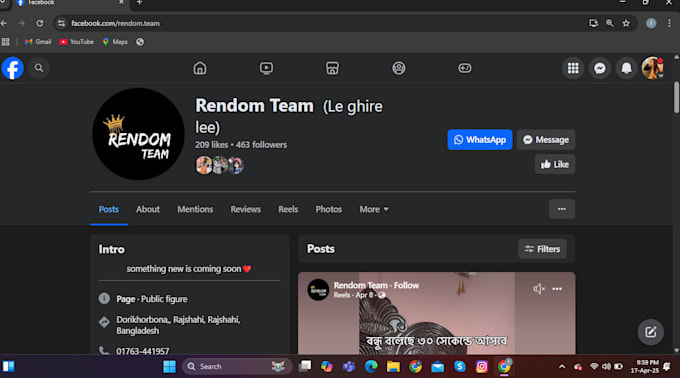Open the Chrome three-dot menu
The width and height of the screenshot is (680, 378).
pyautogui.click(x=669, y=23)
